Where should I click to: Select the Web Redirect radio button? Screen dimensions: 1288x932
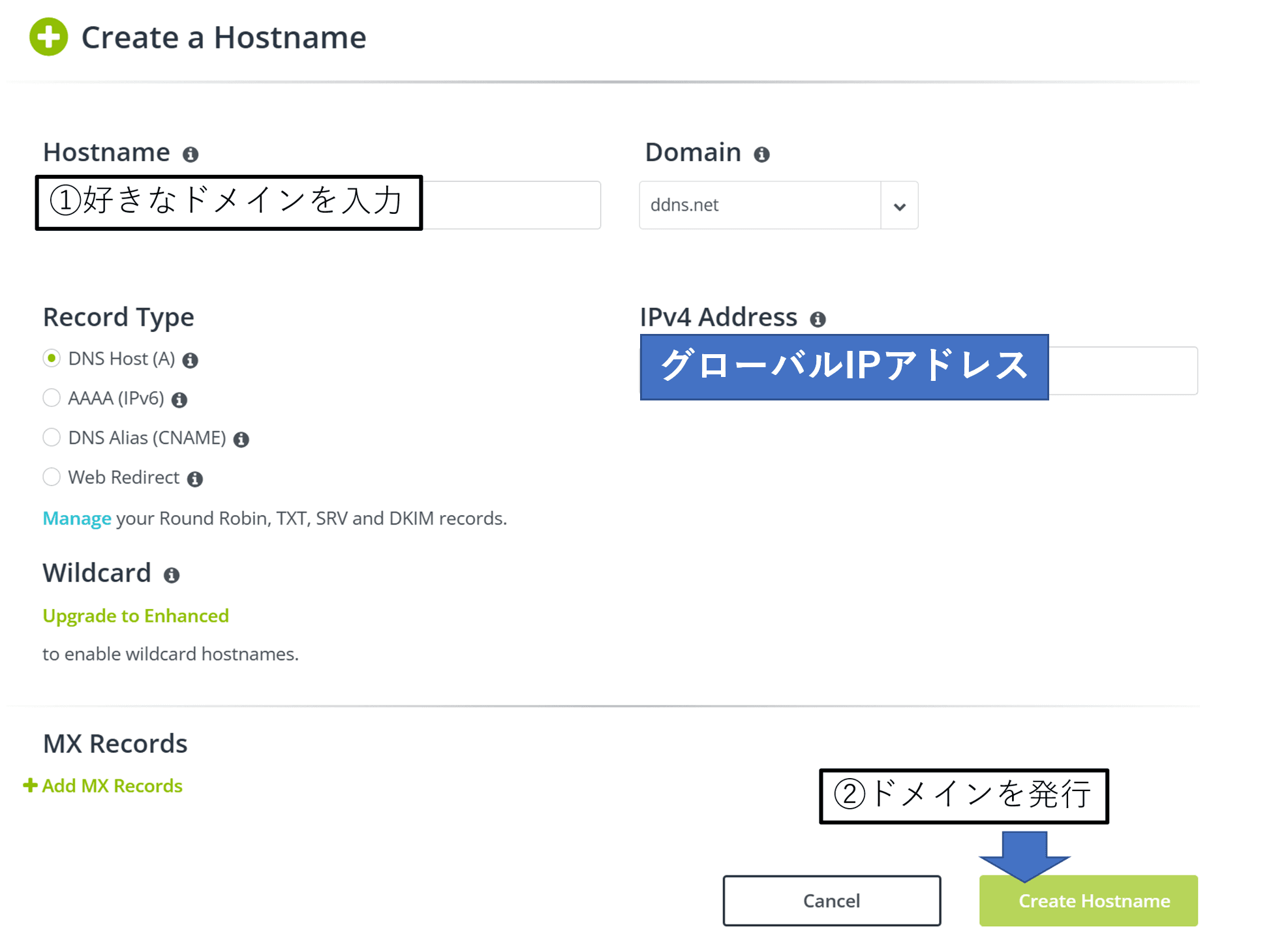click(x=52, y=477)
